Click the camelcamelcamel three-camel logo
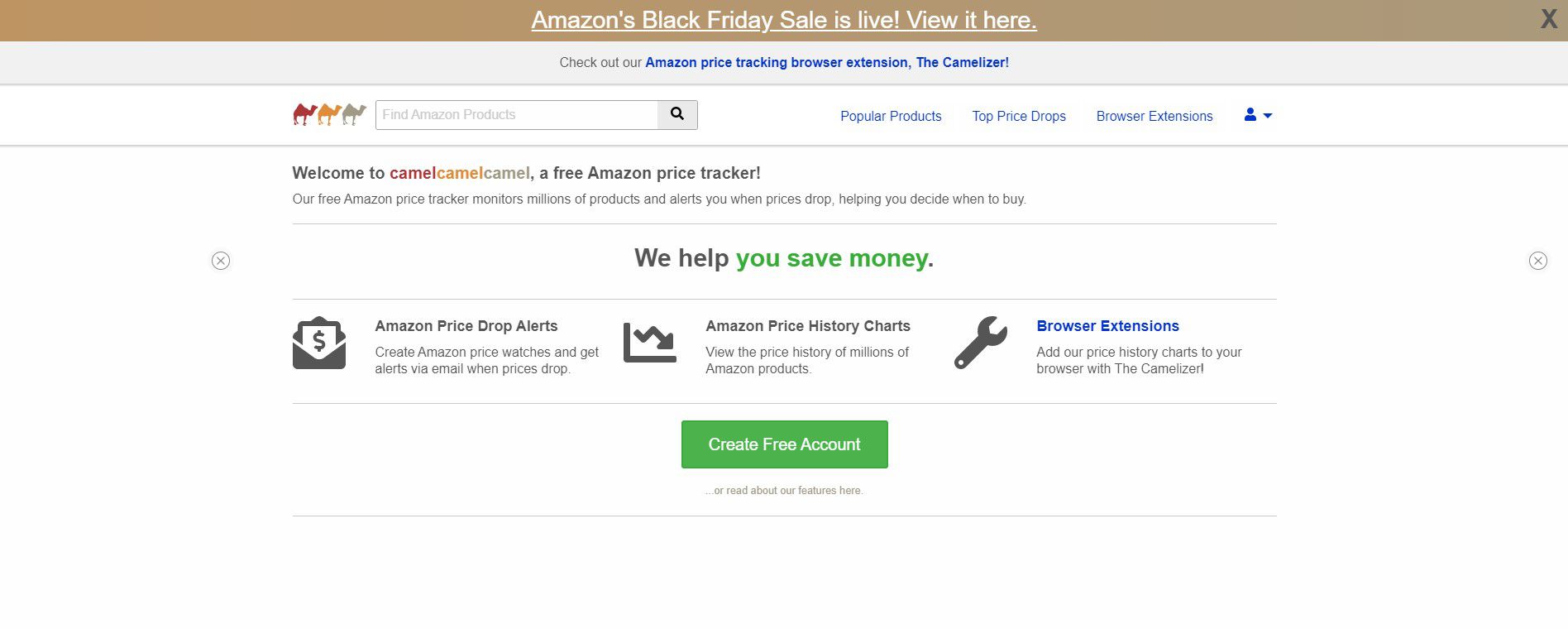 [330, 114]
